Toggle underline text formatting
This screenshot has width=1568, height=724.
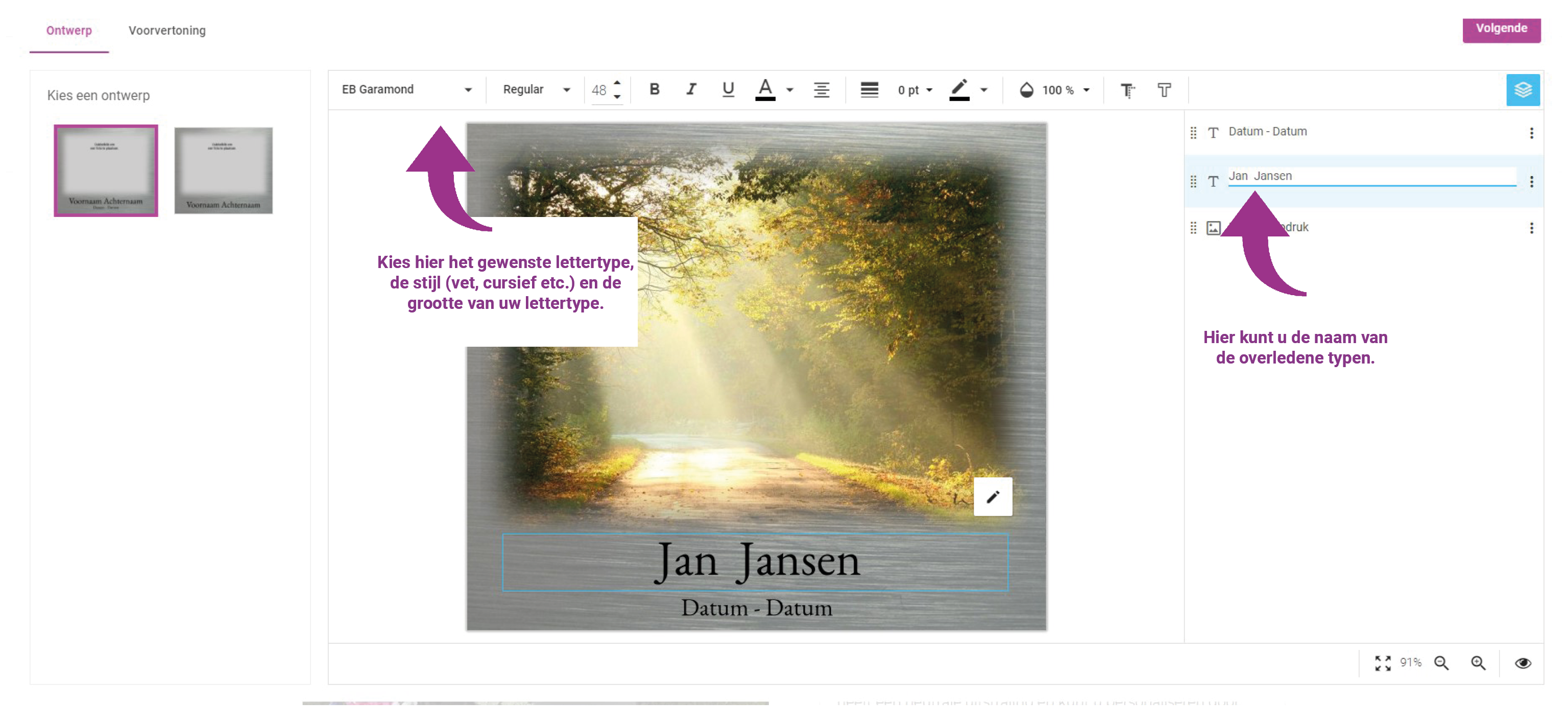click(x=728, y=89)
